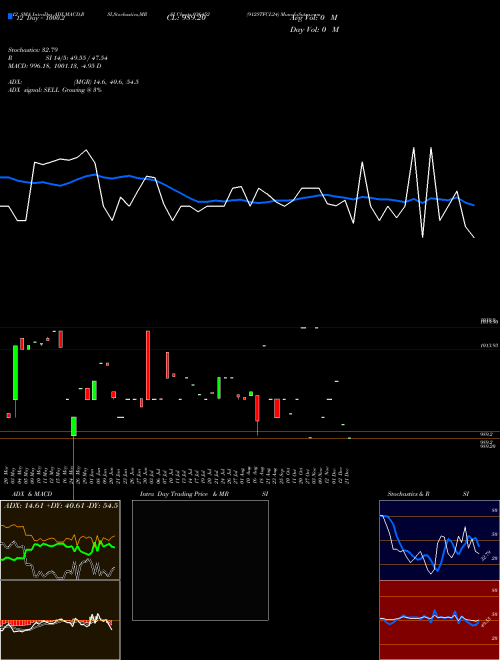Screen dimensions: 500x660
Task: Click the '12 Day = 1000.2' SMA legend text
Action: tap(40, 18)
